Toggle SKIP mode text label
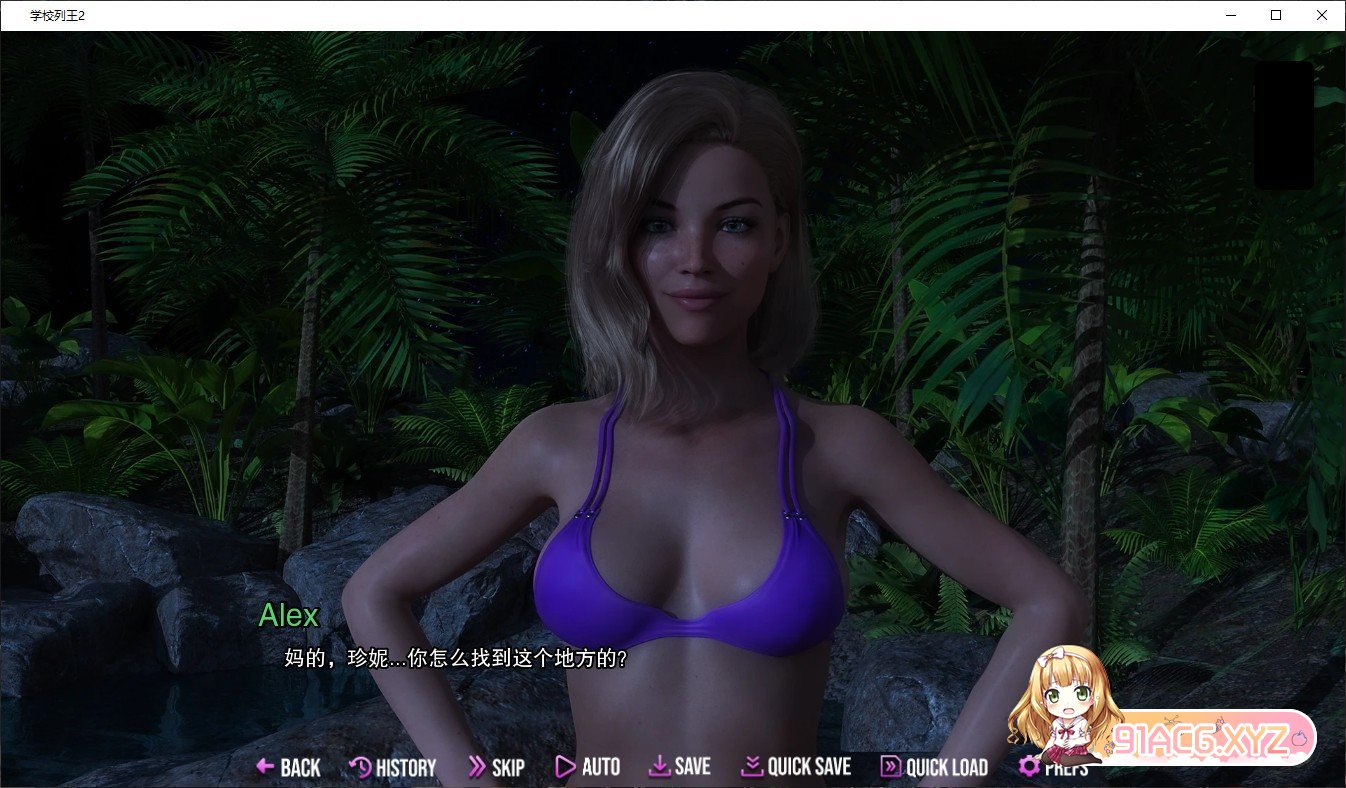Viewport: 1346px width, 788px height. pyautogui.click(x=508, y=768)
